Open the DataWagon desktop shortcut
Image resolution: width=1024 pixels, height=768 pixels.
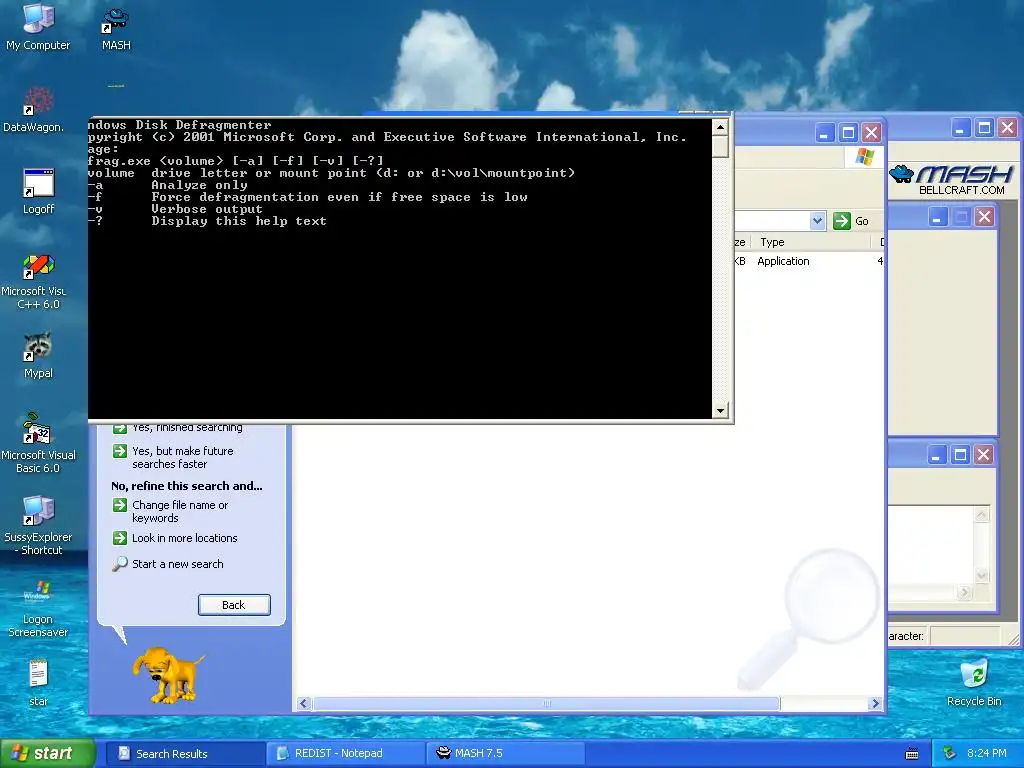tap(34, 108)
